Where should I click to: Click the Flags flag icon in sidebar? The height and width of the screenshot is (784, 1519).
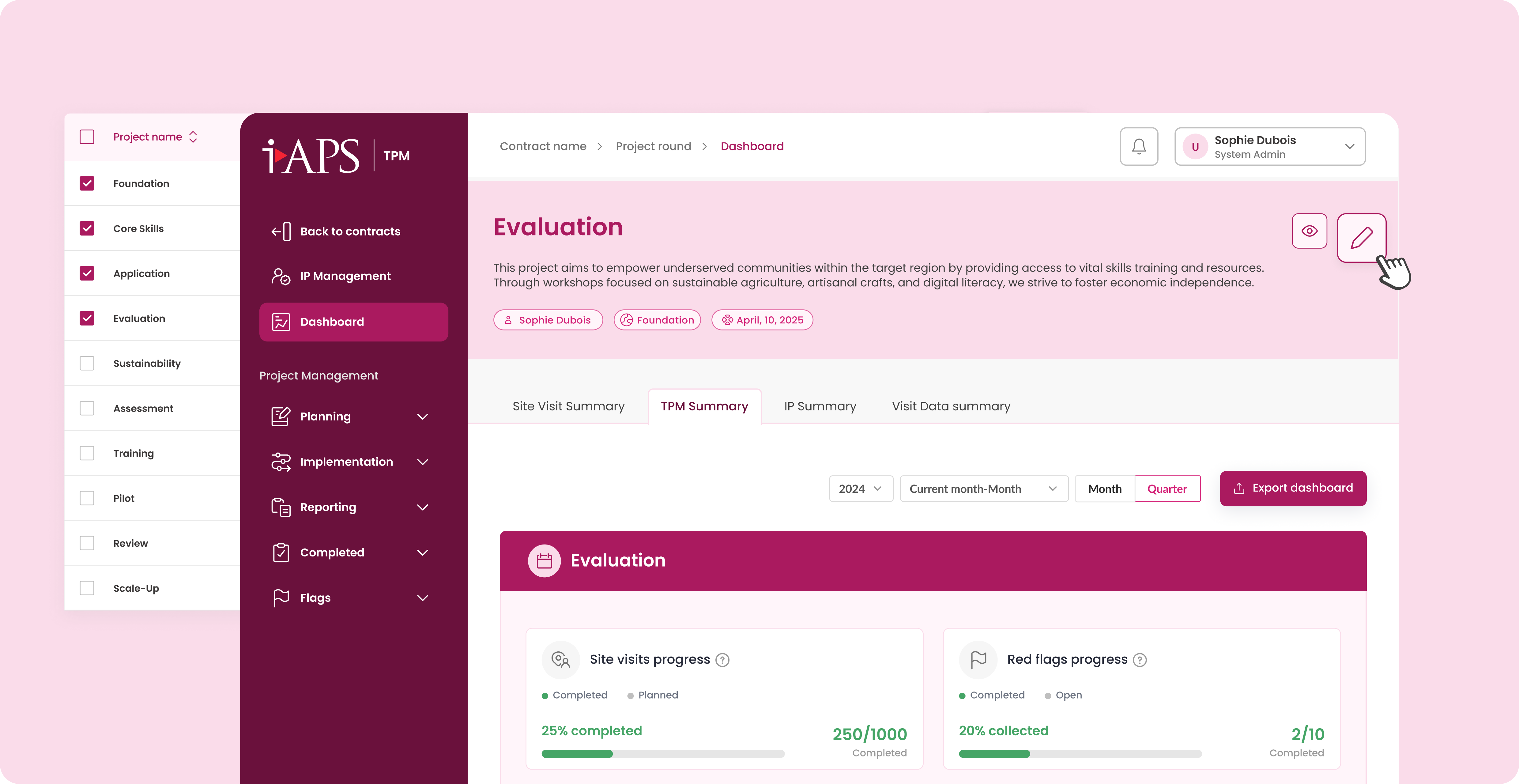(x=281, y=598)
